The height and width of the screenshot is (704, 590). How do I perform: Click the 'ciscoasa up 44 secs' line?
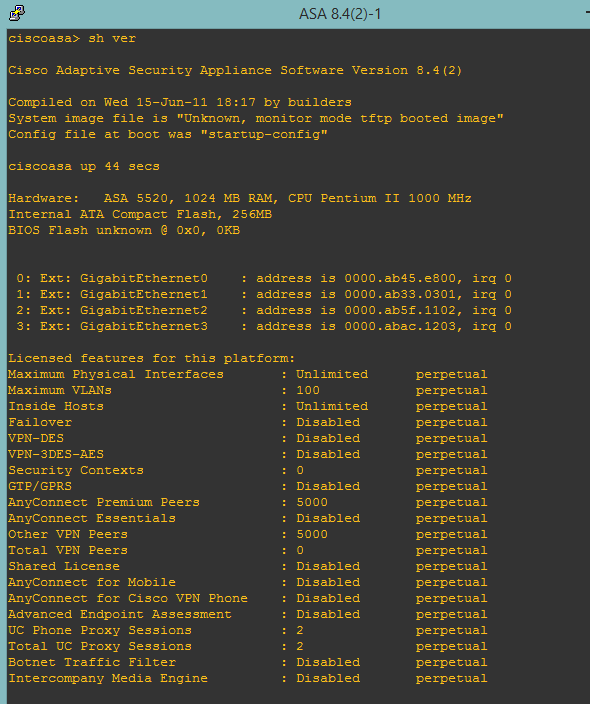point(84,167)
